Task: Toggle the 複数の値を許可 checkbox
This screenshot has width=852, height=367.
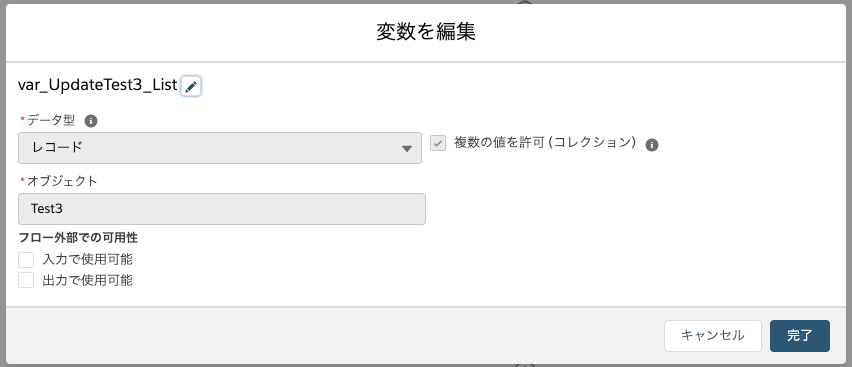Action: [x=438, y=144]
